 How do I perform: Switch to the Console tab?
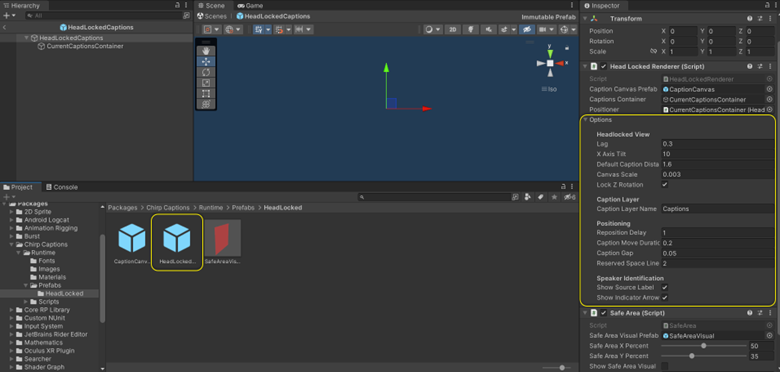(x=62, y=187)
